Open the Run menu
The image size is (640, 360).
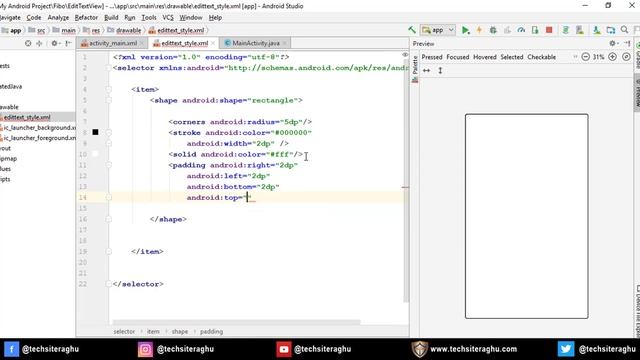[129, 18]
